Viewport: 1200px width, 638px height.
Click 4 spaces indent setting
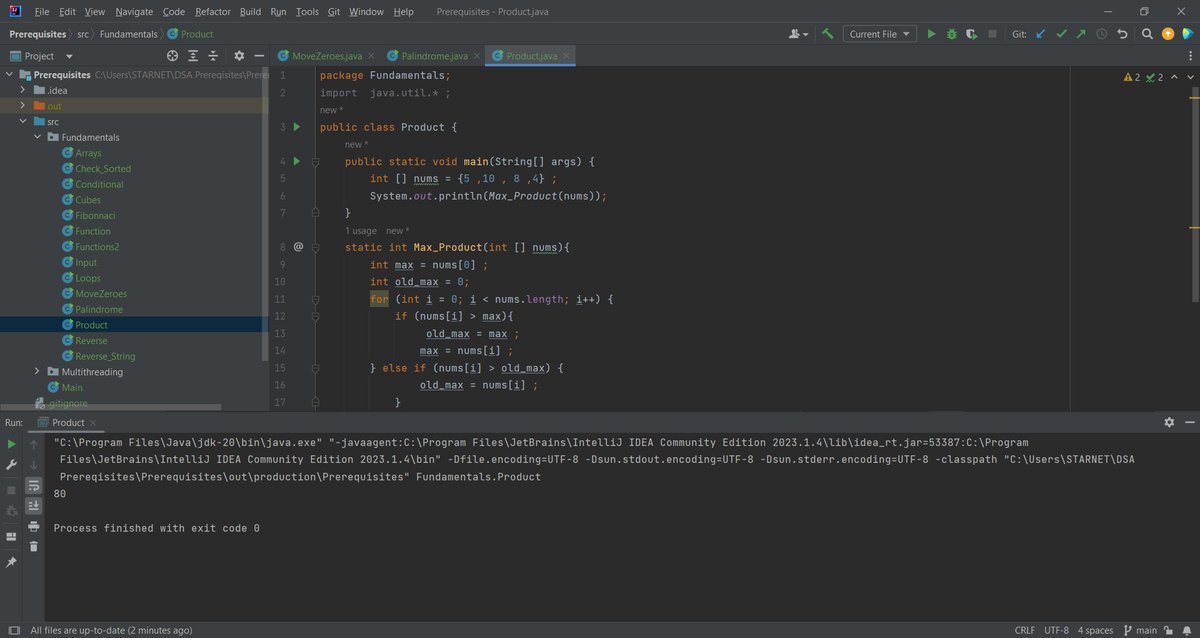click(x=1094, y=630)
